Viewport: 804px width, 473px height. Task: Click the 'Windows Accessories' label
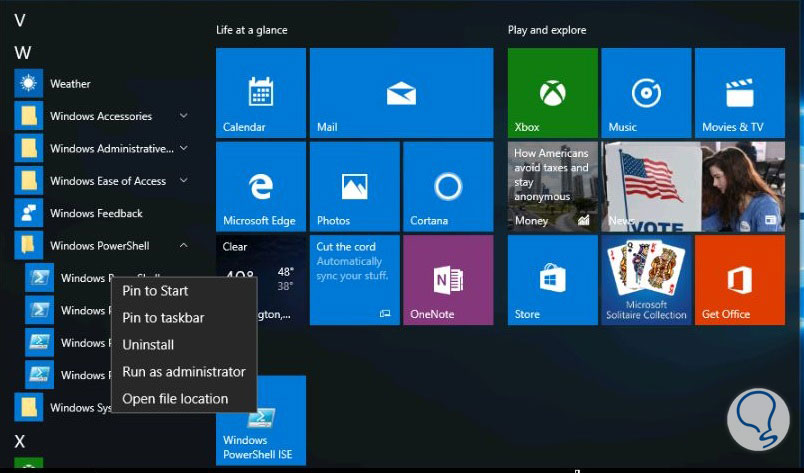click(x=101, y=116)
